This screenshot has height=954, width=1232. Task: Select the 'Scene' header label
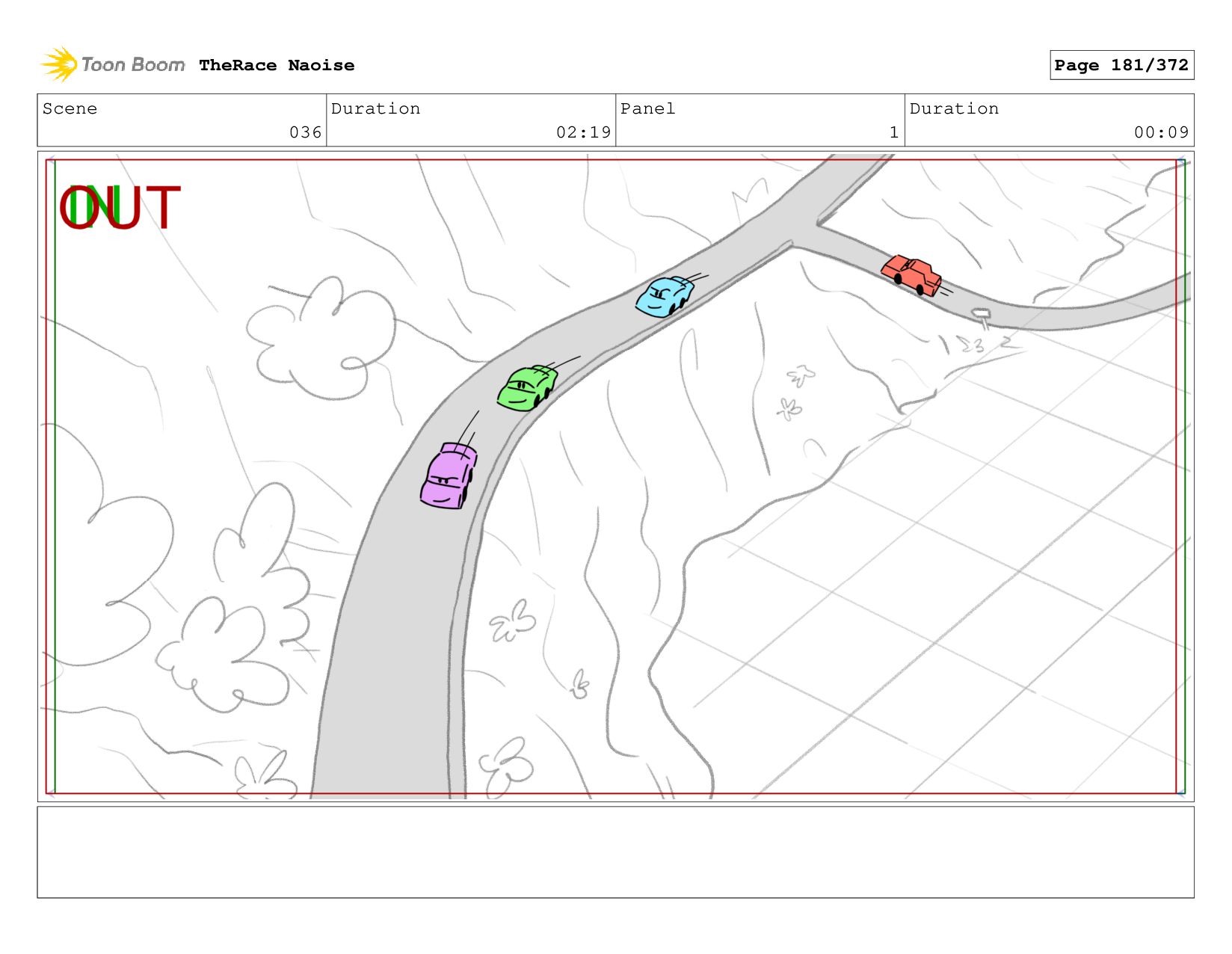(70, 108)
